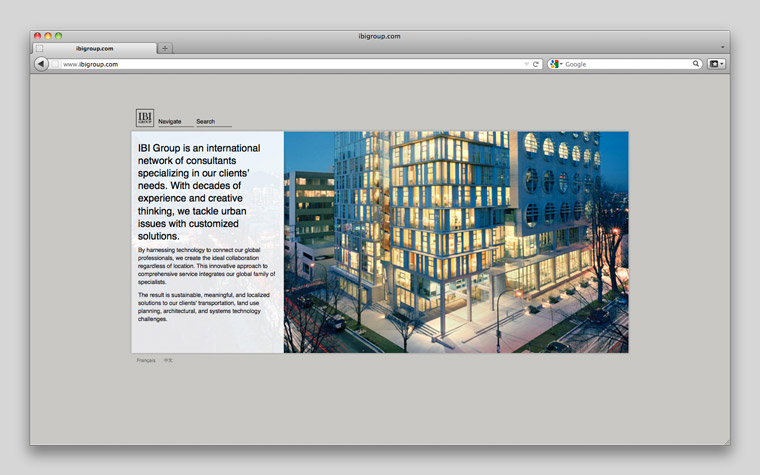Click the IBI Group logo
Viewport: 760px width, 475px height.
pyautogui.click(x=145, y=118)
